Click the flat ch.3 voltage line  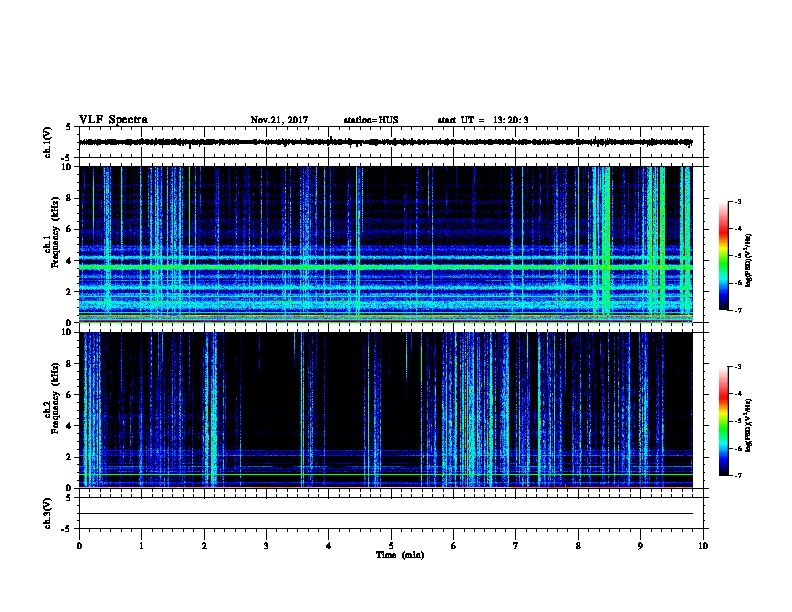pos(385,514)
